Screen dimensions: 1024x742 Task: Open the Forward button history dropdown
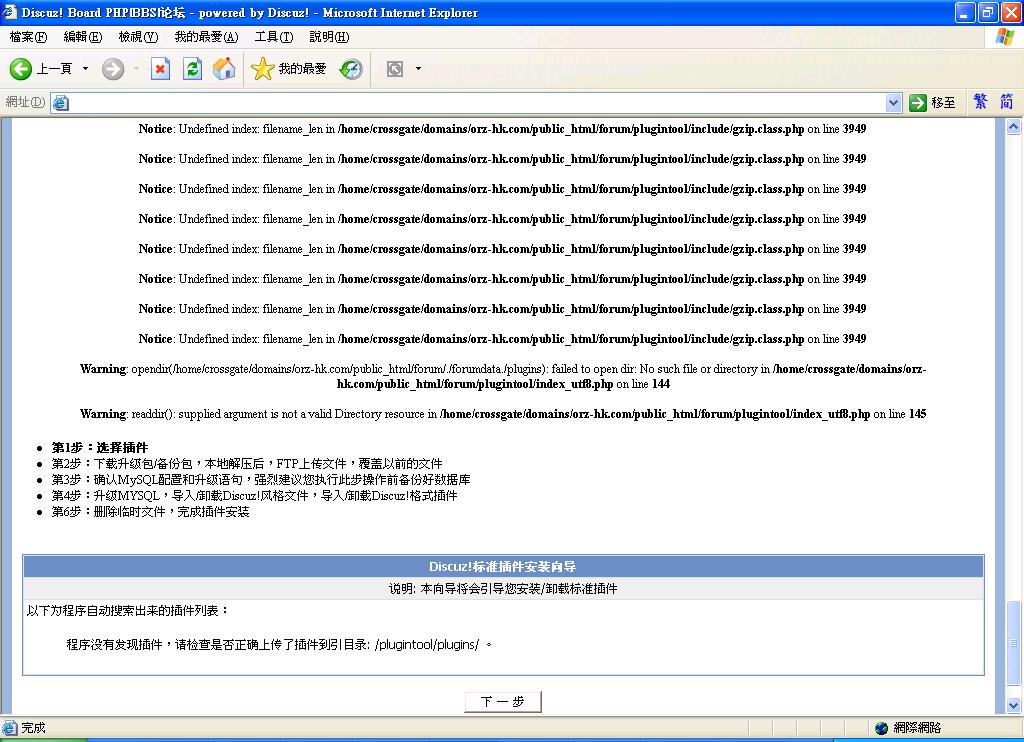[x=136, y=69]
